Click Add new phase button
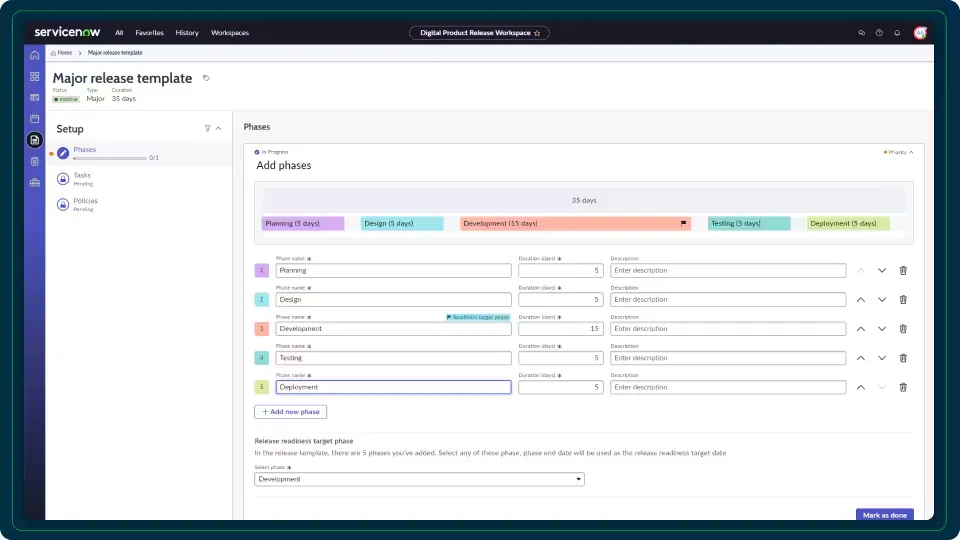960x540 pixels. pos(290,412)
